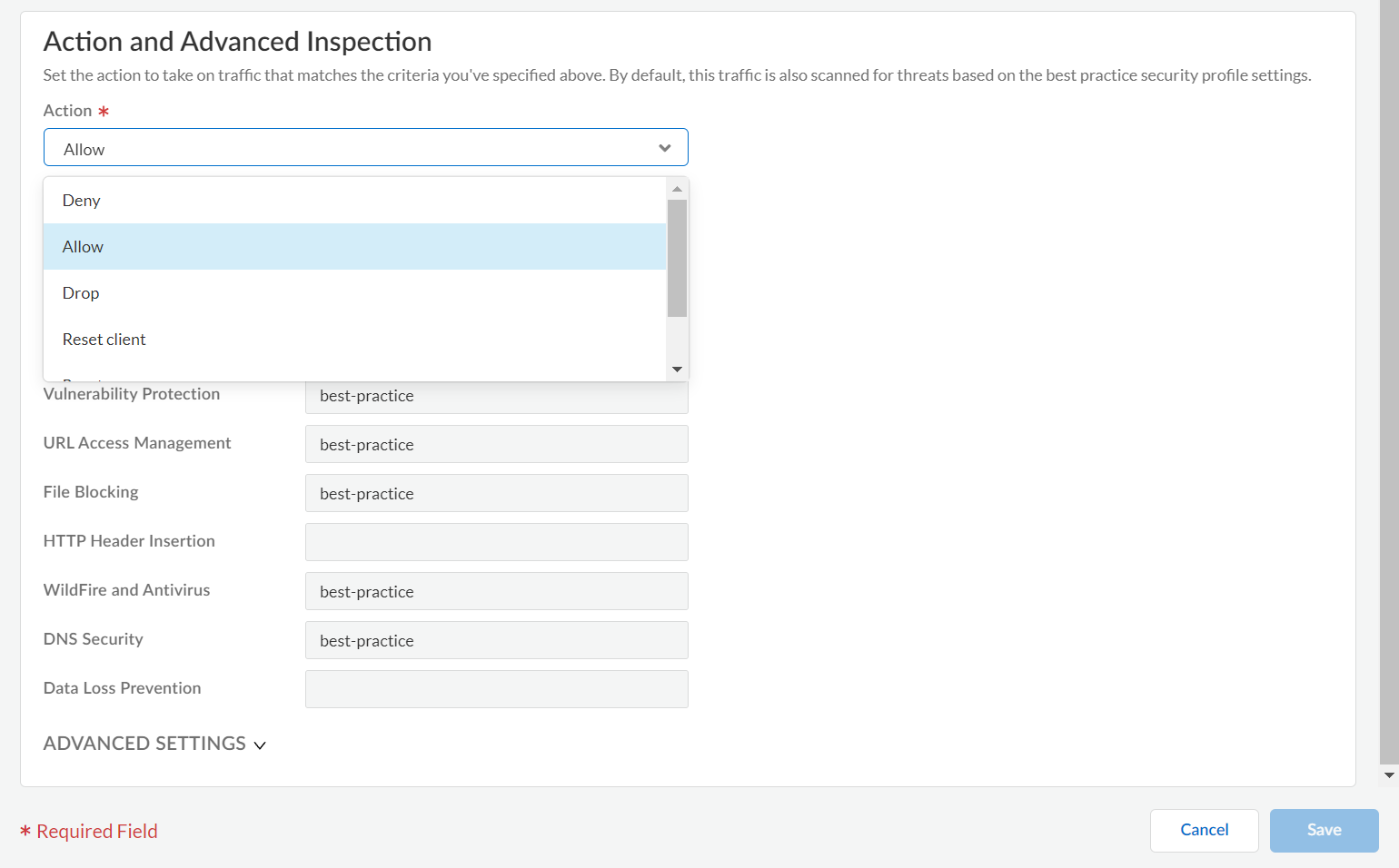Click the DNS Security best-practice field
The width and height of the screenshot is (1399, 868).
tap(496, 640)
